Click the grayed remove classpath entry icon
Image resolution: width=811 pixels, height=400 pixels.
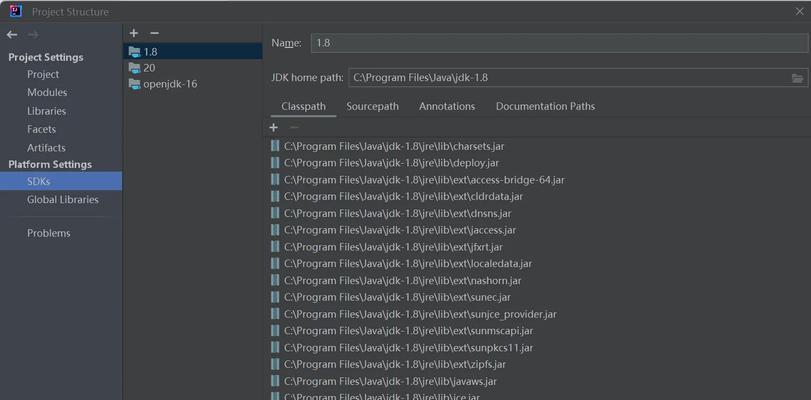point(294,127)
